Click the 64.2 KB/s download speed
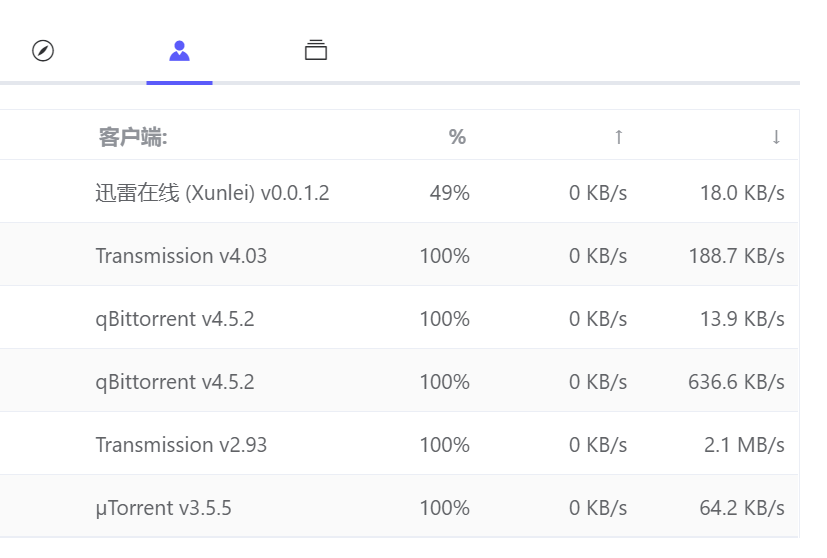Screen dimensions: 827x558 click(x=742, y=508)
